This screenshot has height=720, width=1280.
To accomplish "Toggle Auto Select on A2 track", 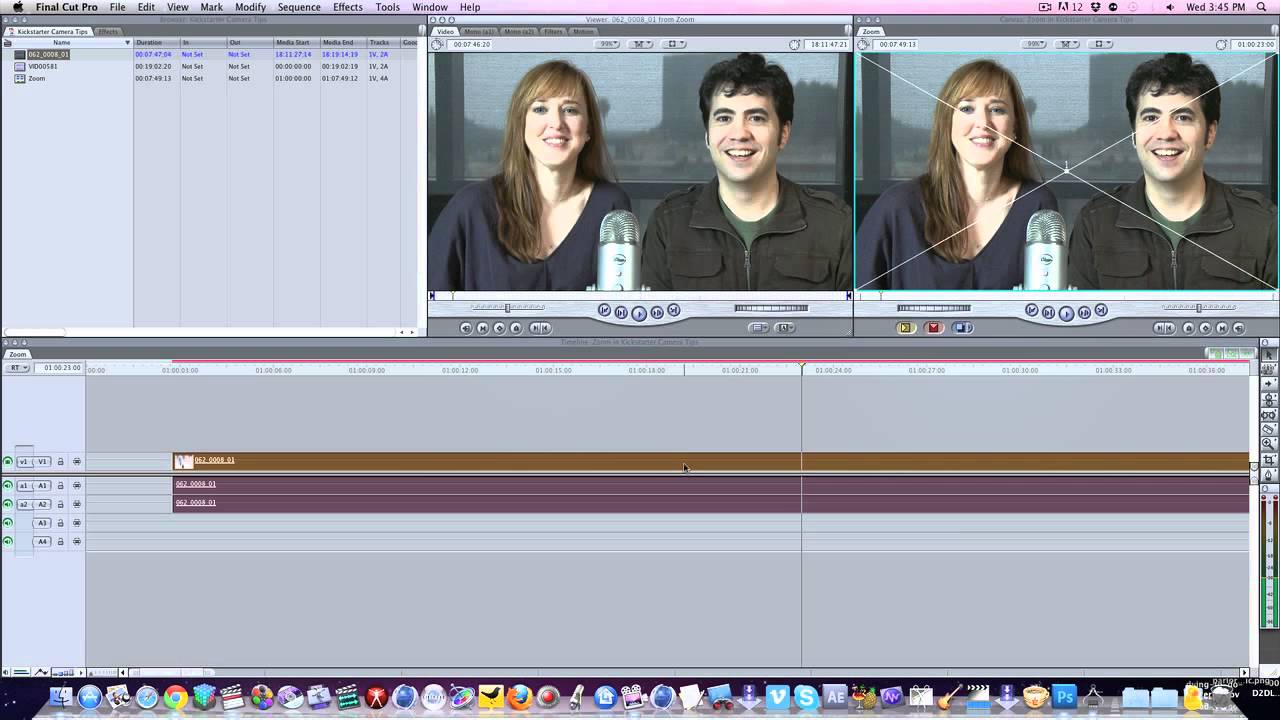I will click(x=77, y=504).
